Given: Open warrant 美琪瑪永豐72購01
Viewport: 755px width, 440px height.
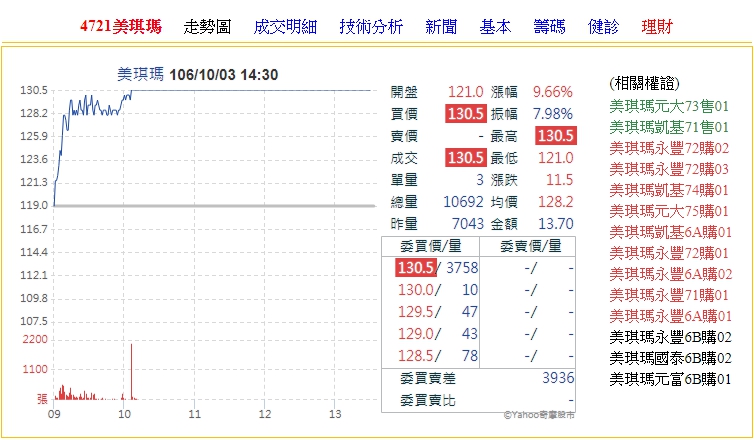Looking at the screenshot, I should pos(669,253).
